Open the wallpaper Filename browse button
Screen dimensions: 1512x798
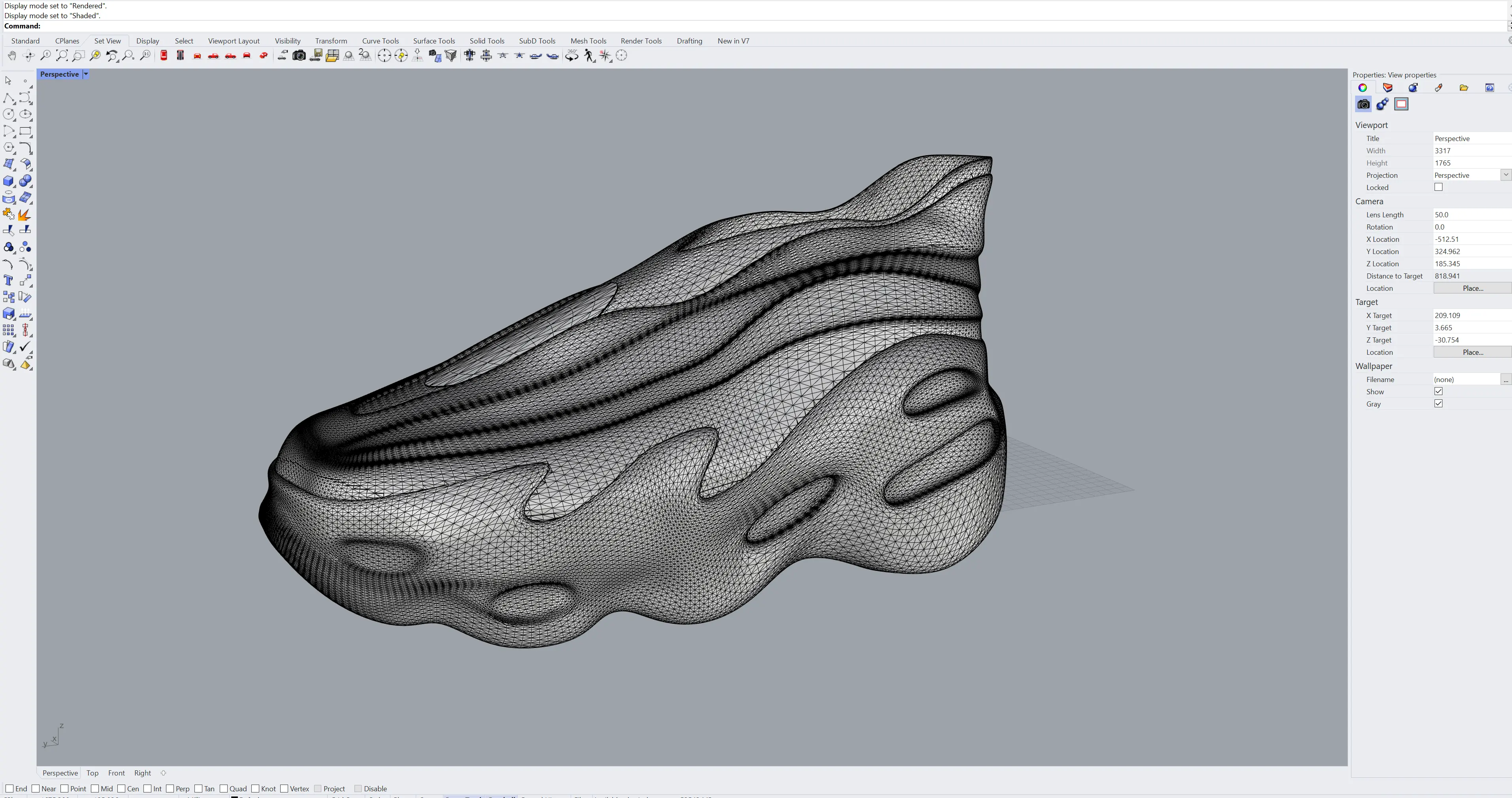tap(1506, 380)
